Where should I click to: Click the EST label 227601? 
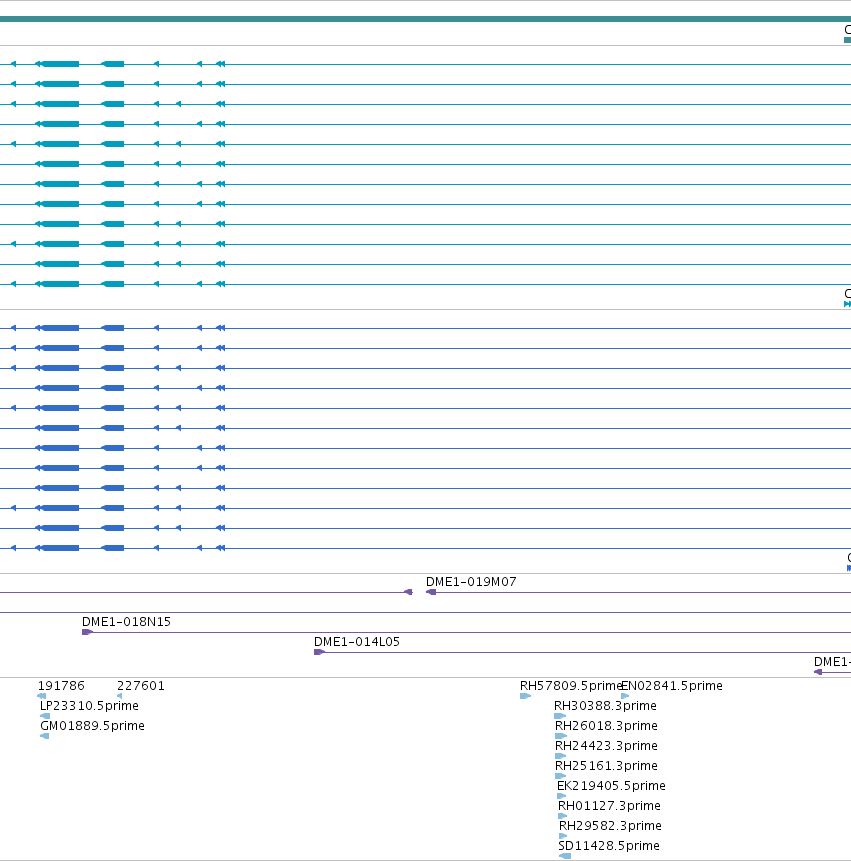[141, 685]
